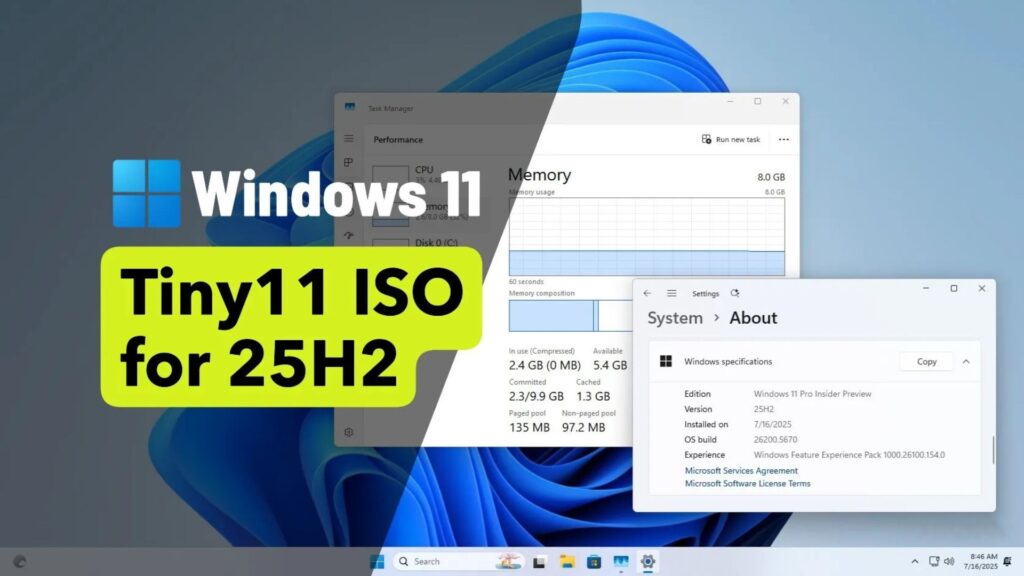The width and height of the screenshot is (1024, 576).
Task: Open Settings navigation hamburger menu
Action: (x=671, y=293)
